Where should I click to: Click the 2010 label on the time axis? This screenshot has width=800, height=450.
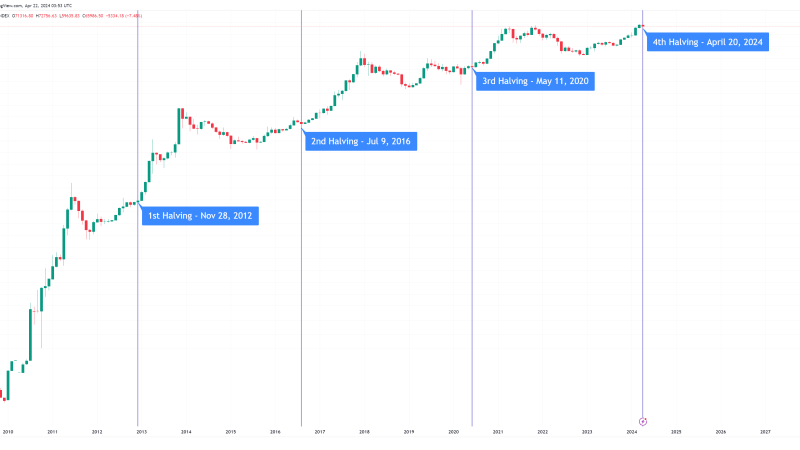tap(8, 432)
